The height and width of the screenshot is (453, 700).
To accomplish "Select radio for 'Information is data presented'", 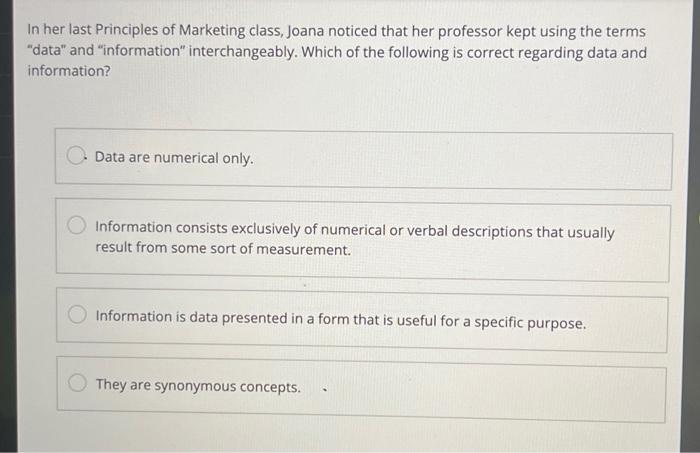I will 77,314.
